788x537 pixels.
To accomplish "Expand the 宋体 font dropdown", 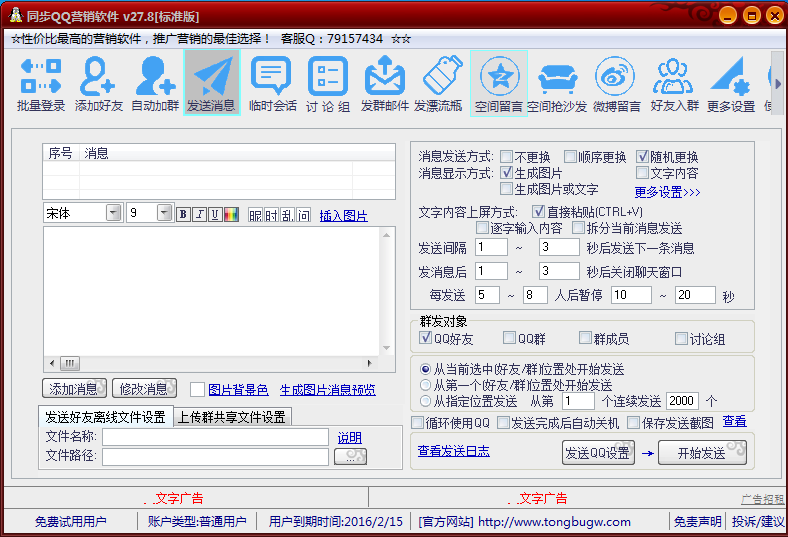I will point(114,212).
